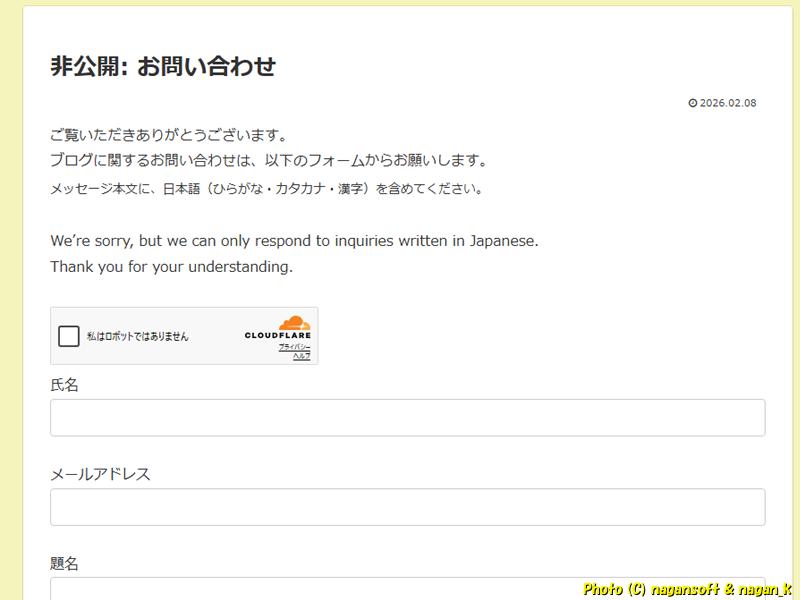Click the ご覧いただきありがとうございます greeting line
This screenshot has width=800, height=600.
[169, 135]
